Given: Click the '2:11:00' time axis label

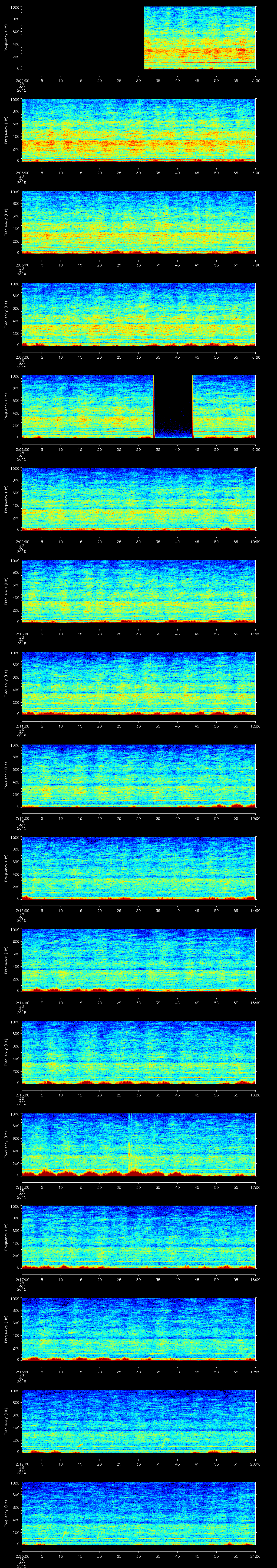Looking at the screenshot, I should click(x=22, y=727).
